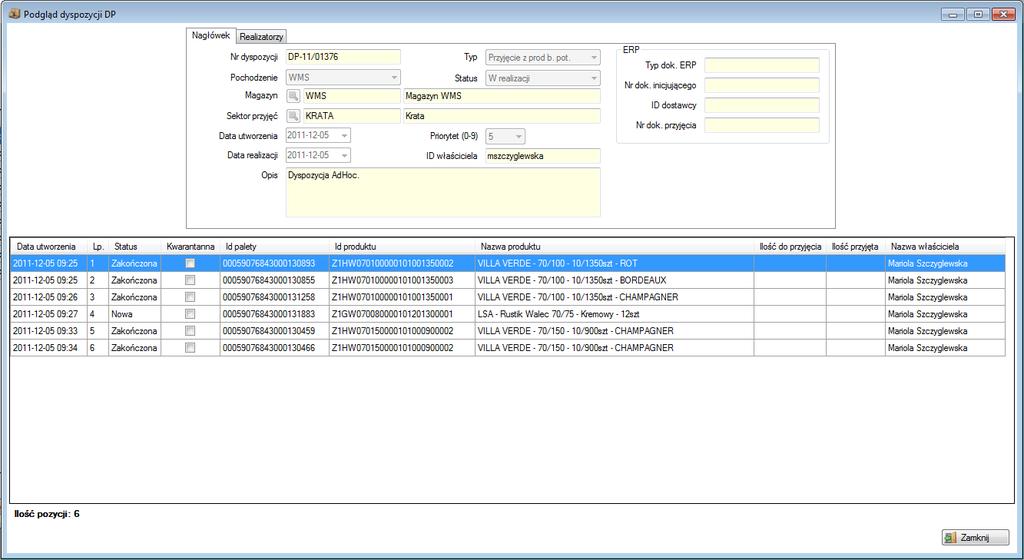The height and width of the screenshot is (560, 1024).
Task: Click the ID właściciela field mszczyglewska
Action: pyautogui.click(x=543, y=156)
